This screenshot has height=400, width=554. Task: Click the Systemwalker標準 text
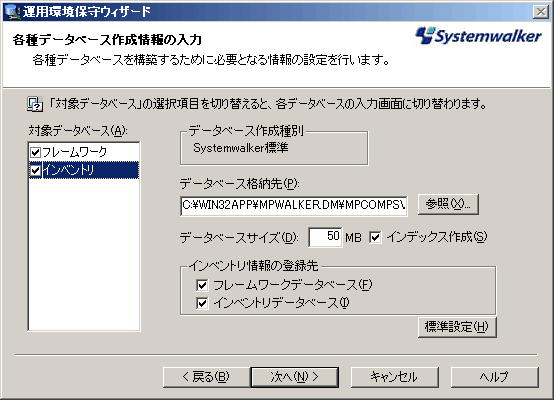click(x=241, y=148)
